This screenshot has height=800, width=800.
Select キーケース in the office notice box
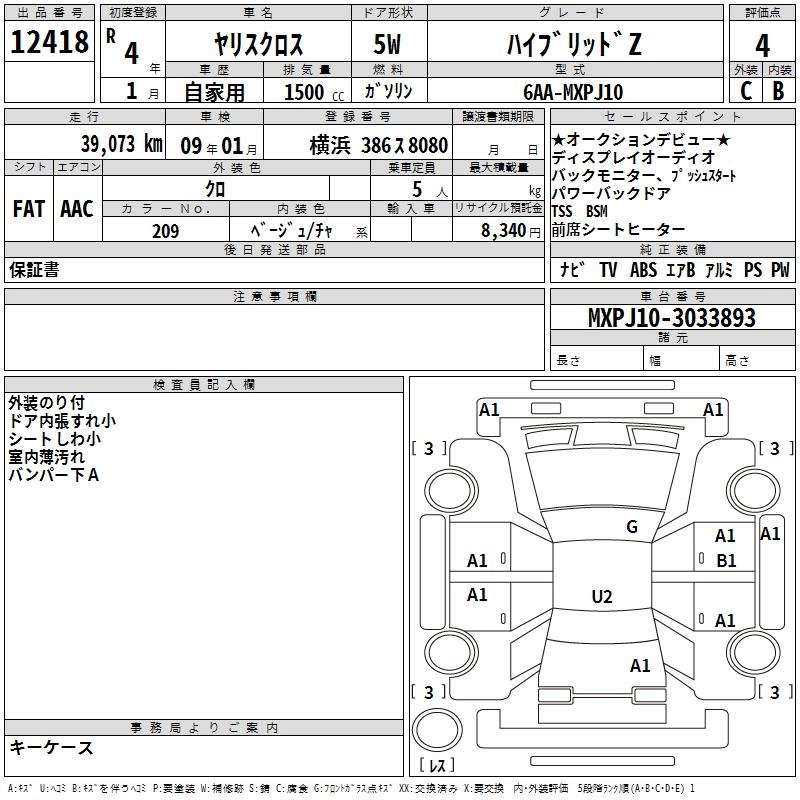(x=51, y=747)
